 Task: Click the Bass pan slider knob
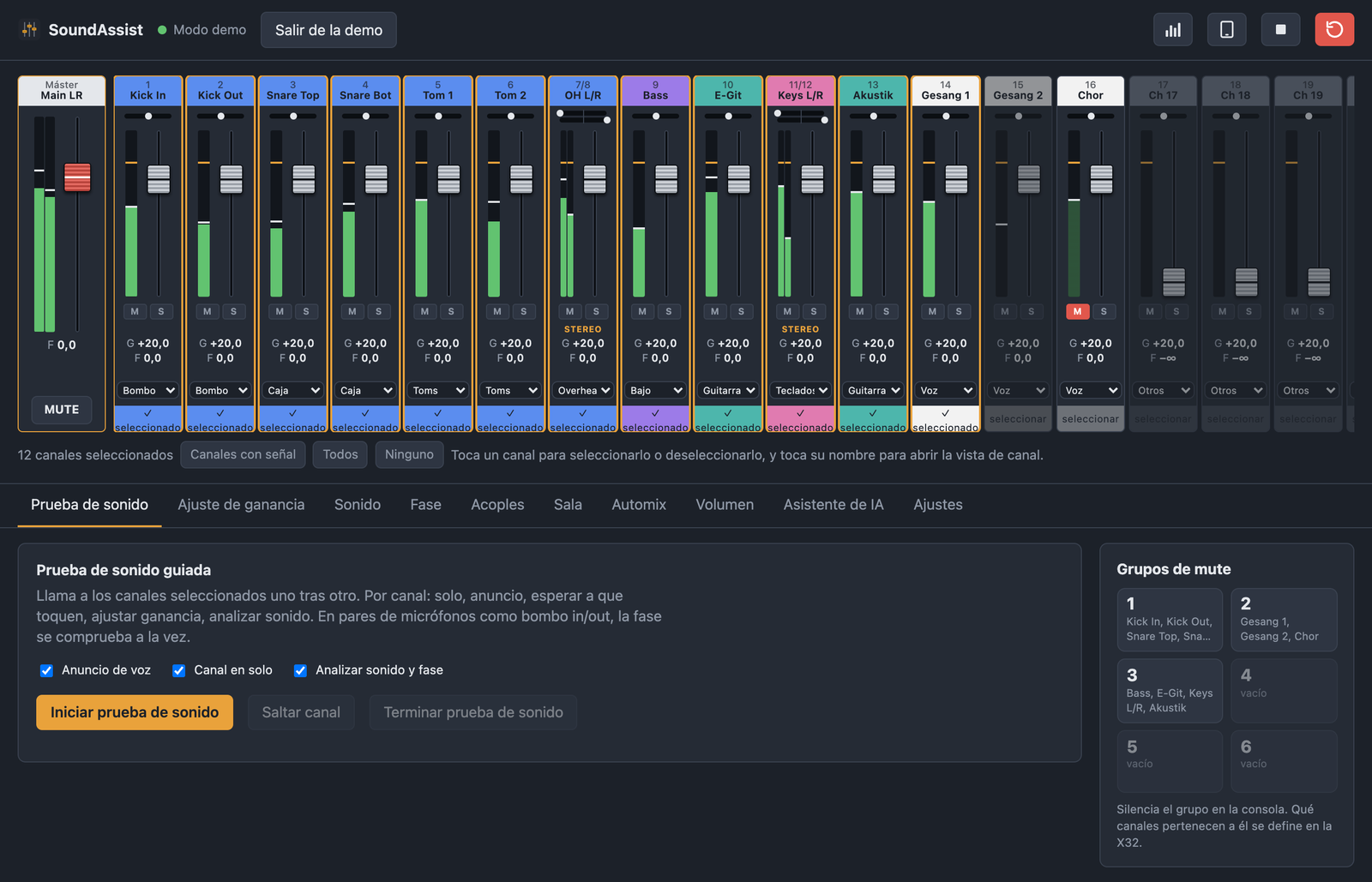[656, 116]
